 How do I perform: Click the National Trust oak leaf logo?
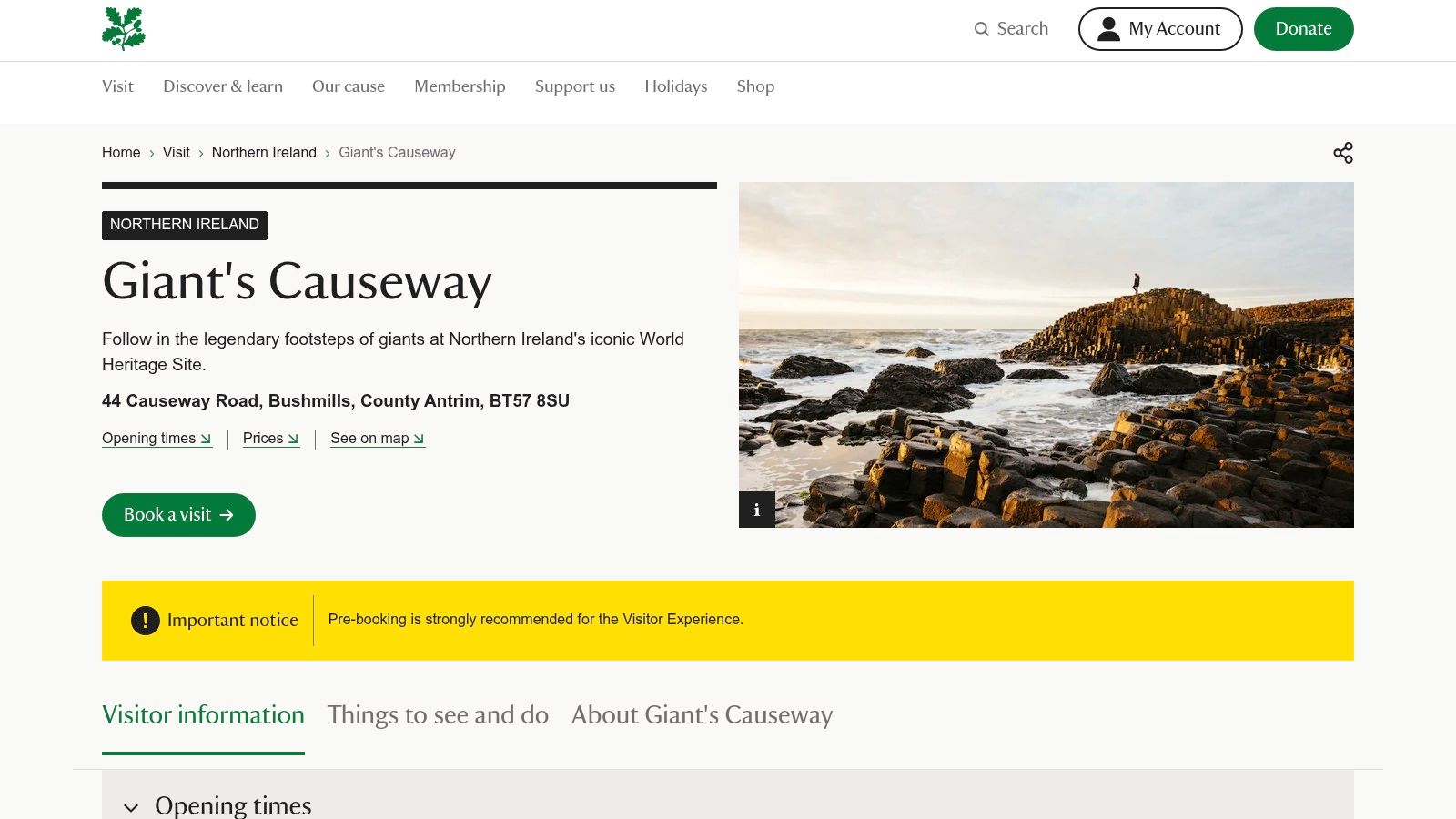click(x=124, y=28)
